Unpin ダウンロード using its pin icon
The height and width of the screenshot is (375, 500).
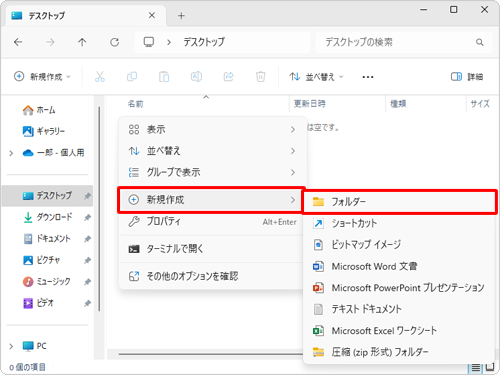[87, 218]
